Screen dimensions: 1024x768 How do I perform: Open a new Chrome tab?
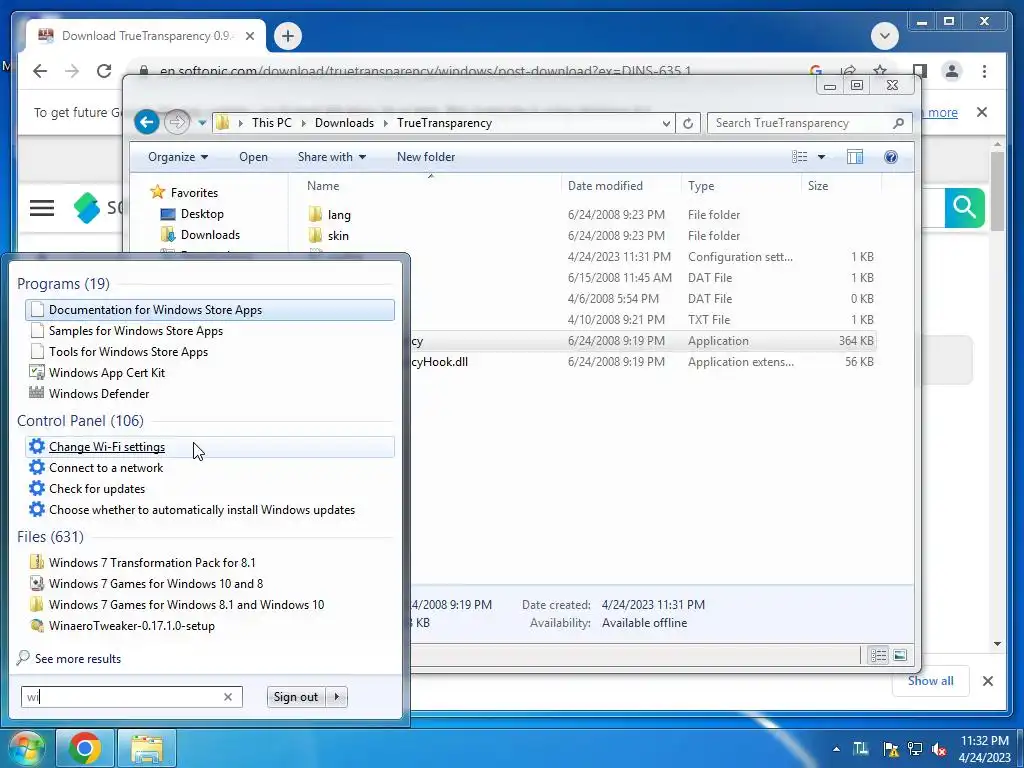click(288, 36)
